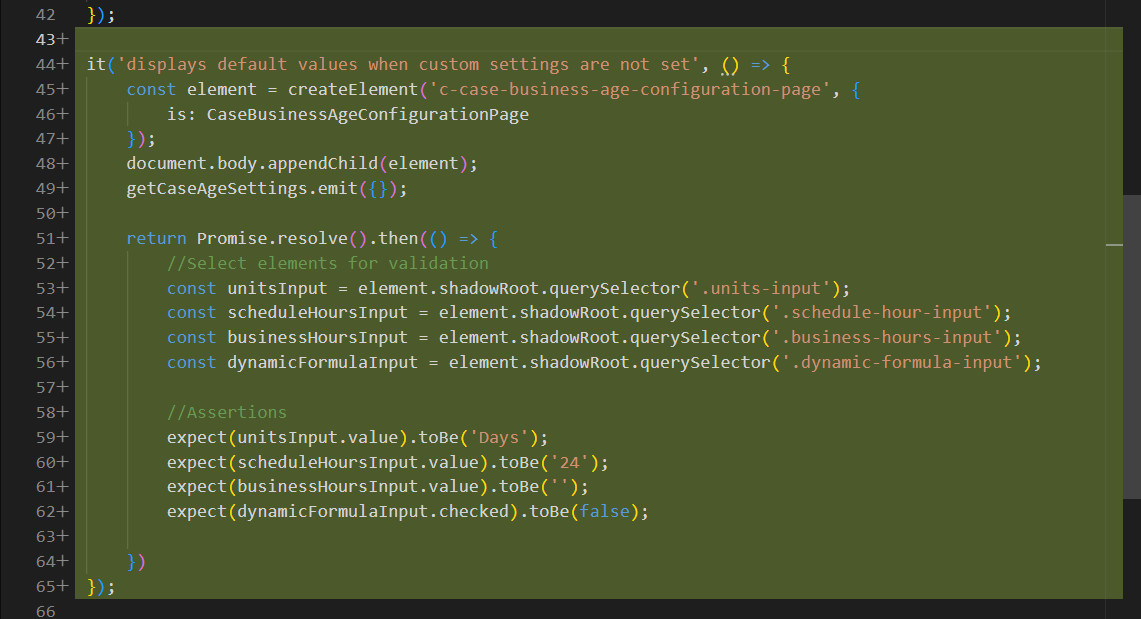Click 'c-case-business-age-configuration-page' string
This screenshot has height=619, width=1141.
click(630, 89)
